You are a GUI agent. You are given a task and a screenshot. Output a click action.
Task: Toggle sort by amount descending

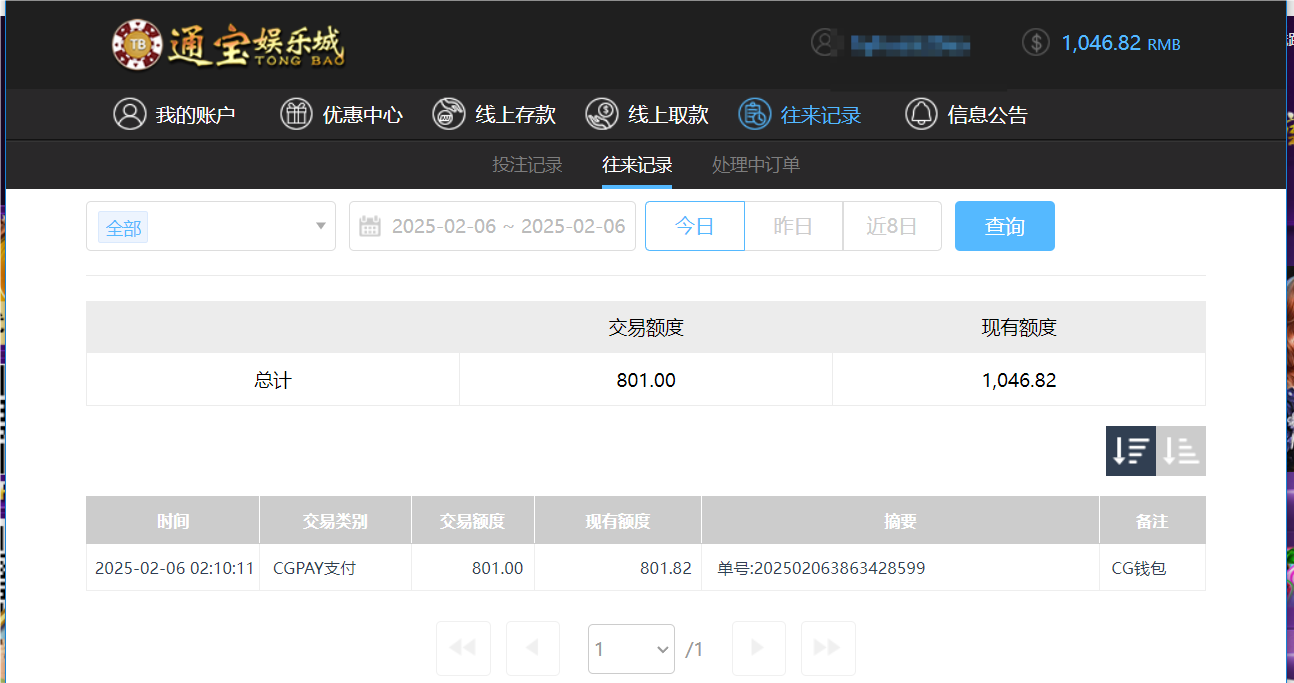point(1131,450)
